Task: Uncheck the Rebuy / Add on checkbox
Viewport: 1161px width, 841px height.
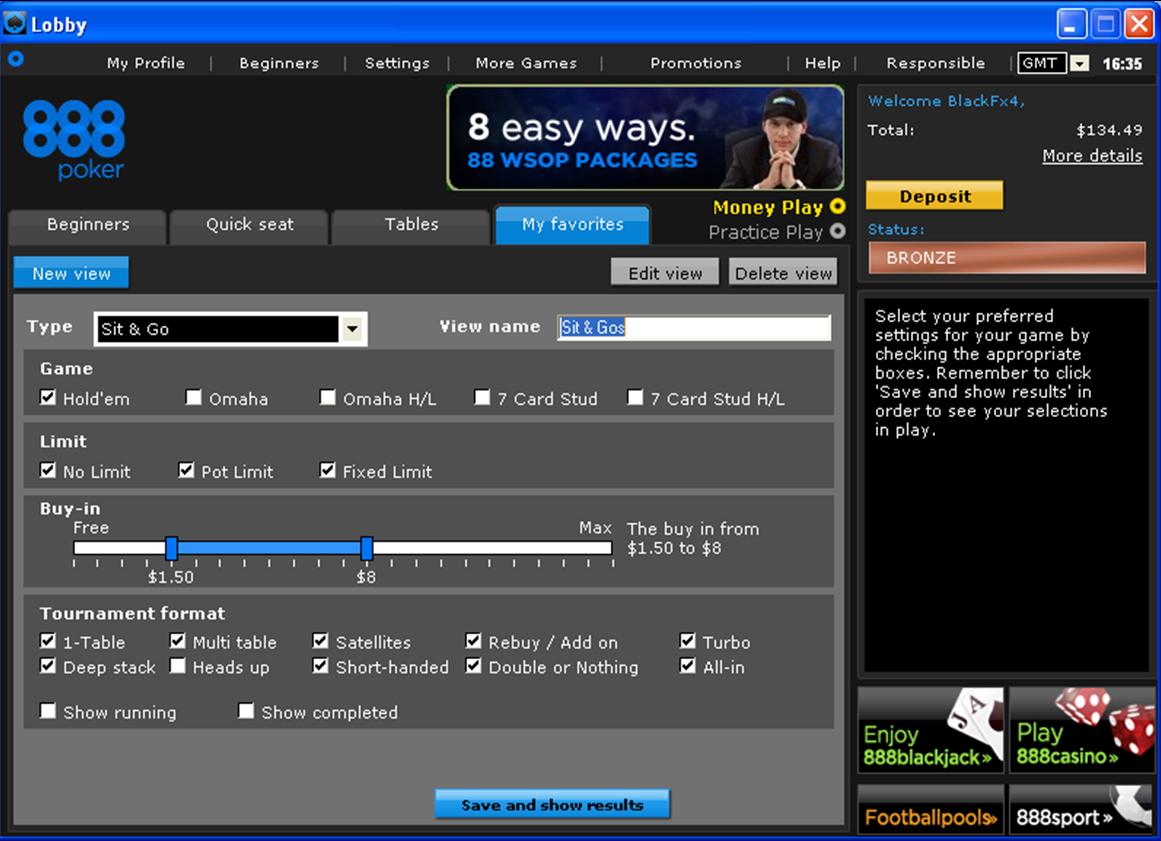Action: (473, 640)
